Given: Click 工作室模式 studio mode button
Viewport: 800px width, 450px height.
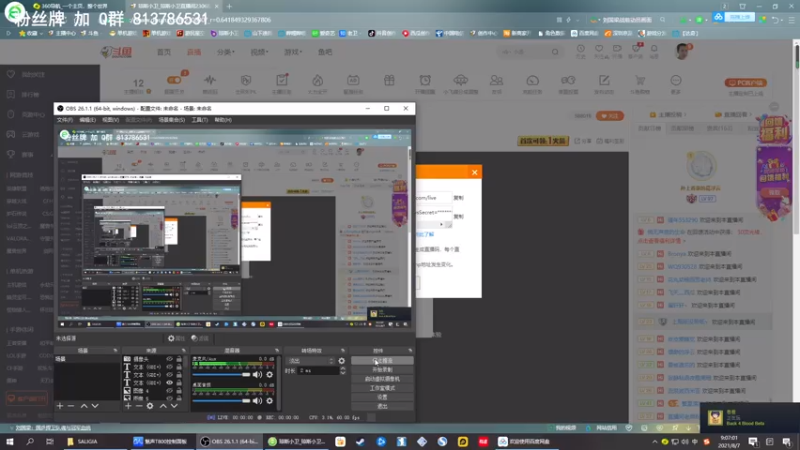Looking at the screenshot, I should (382, 388).
